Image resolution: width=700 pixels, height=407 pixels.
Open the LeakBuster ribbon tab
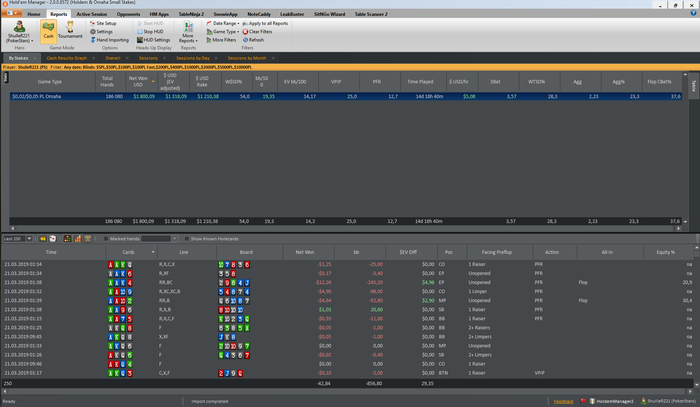[x=292, y=14]
